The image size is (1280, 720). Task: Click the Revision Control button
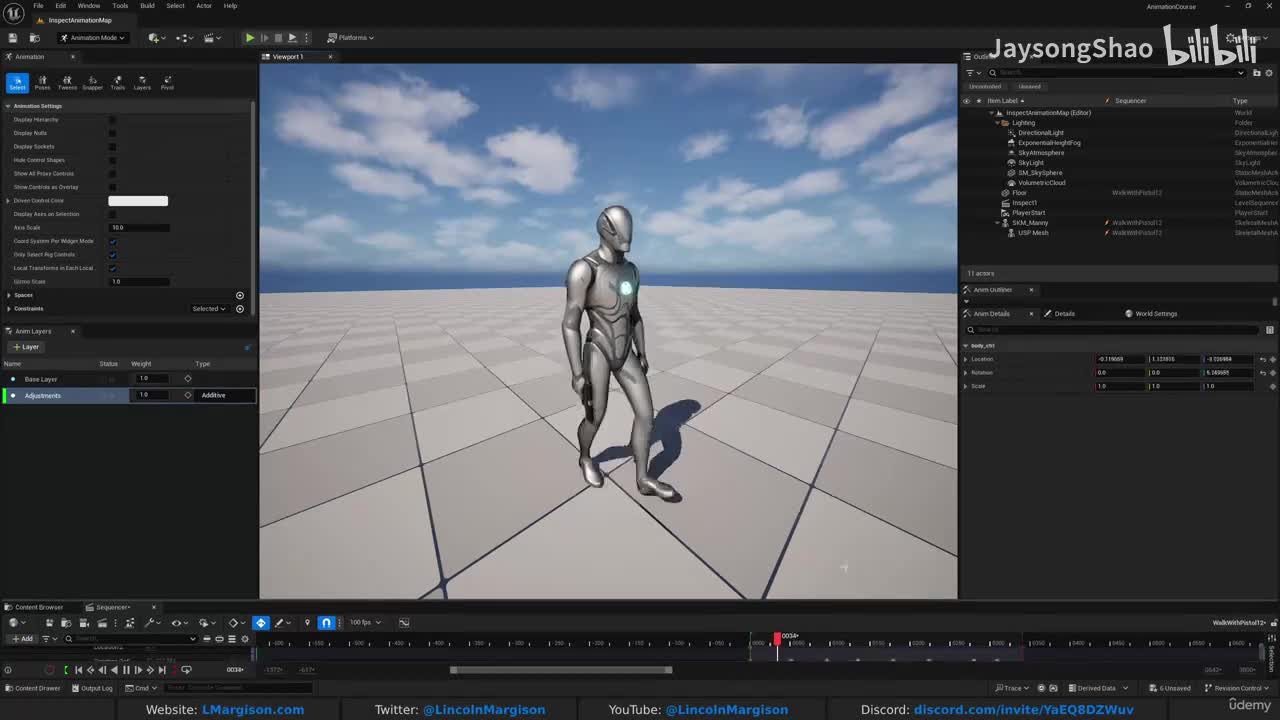click(x=1237, y=688)
